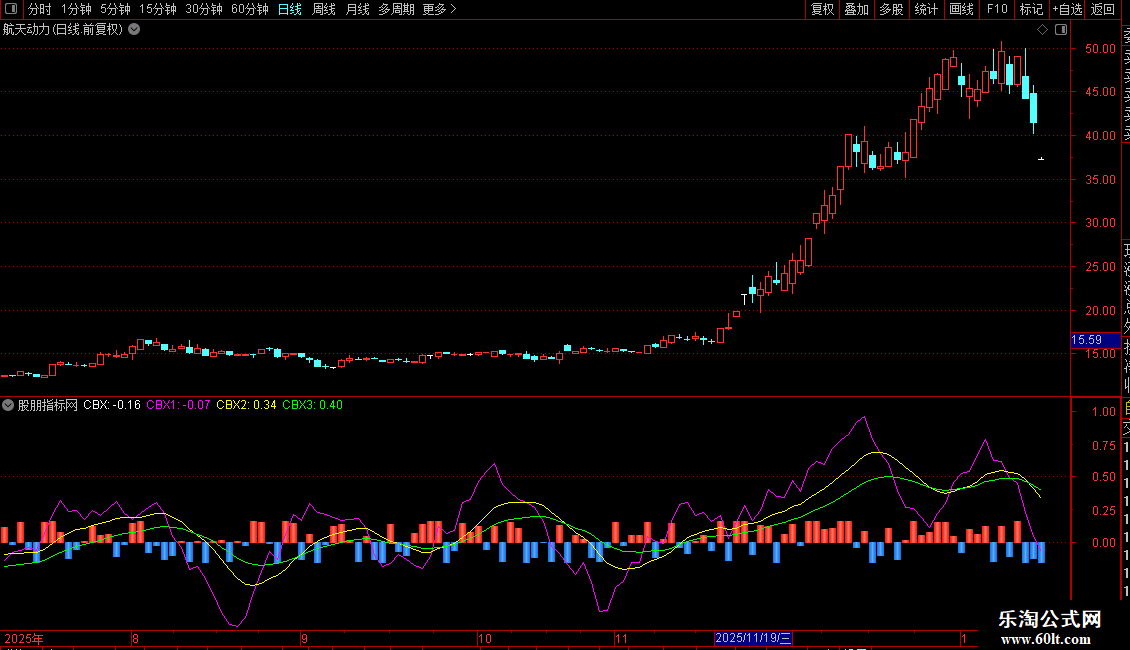Click the 50.00 price axis label

(x=1100, y=49)
